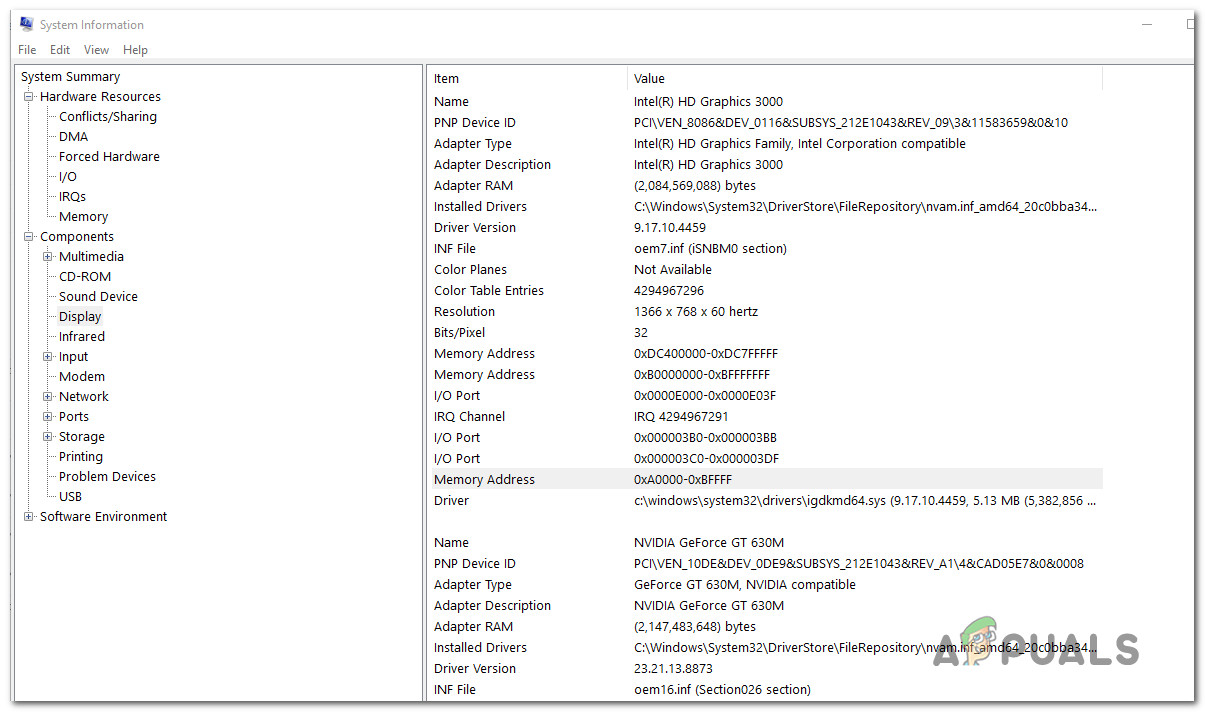
Task: Sort by the Value column header
Action: 865,78
